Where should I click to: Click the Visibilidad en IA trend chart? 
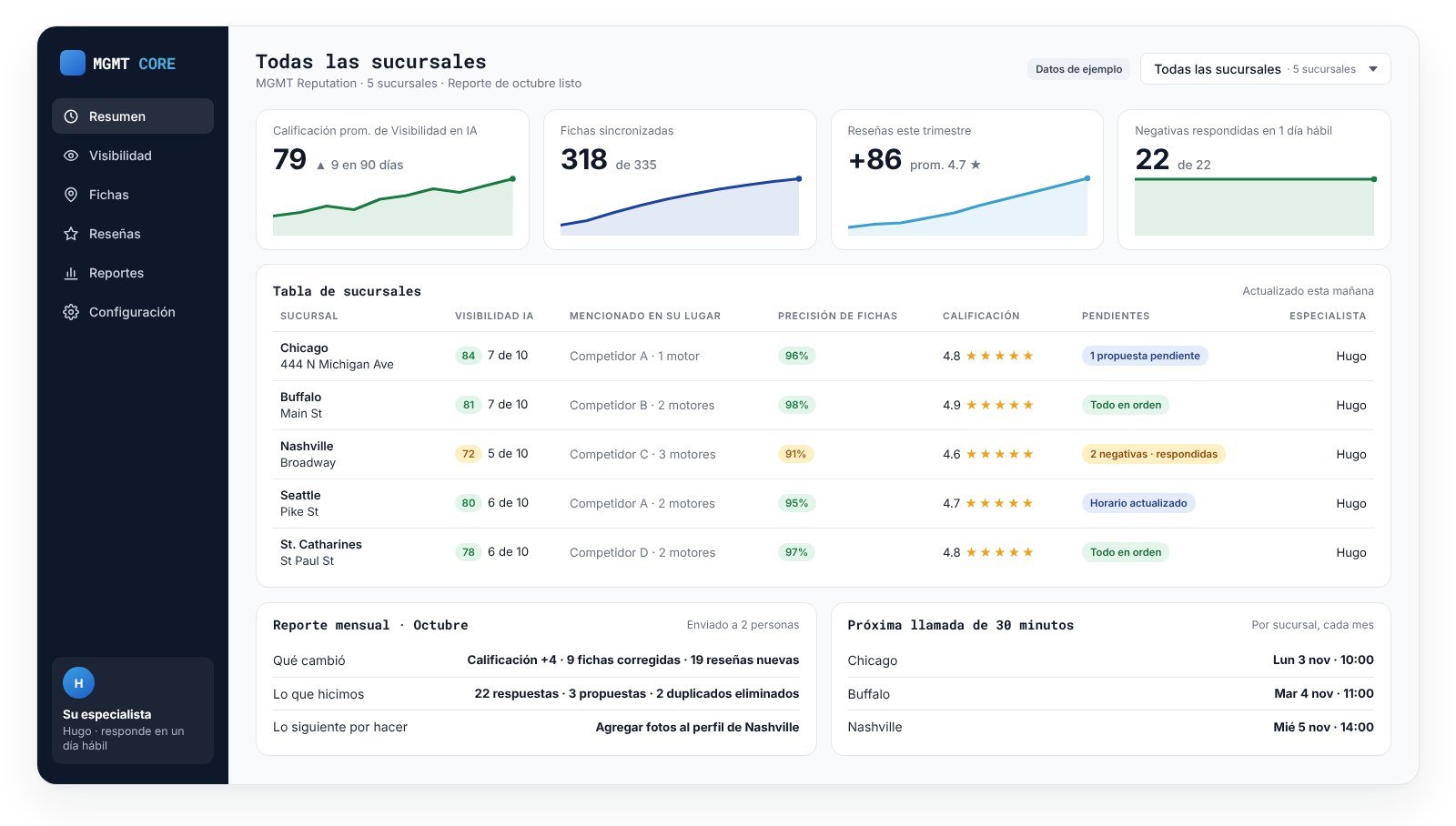(x=393, y=206)
